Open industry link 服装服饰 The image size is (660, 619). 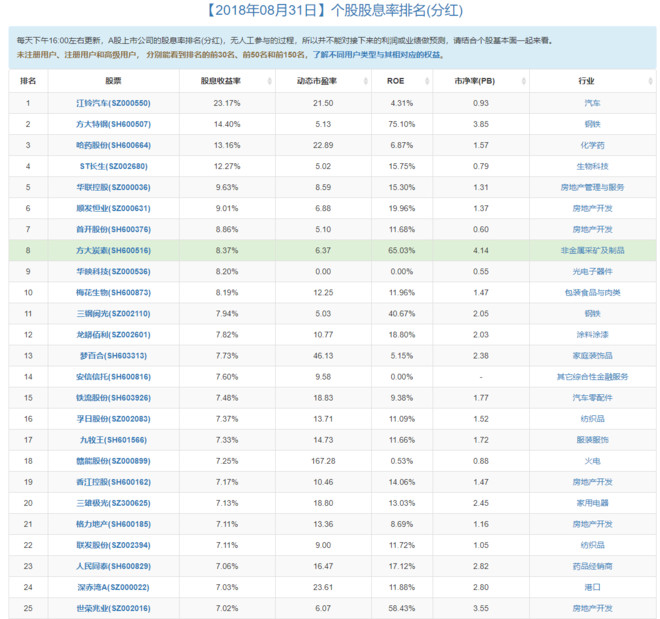pos(592,440)
